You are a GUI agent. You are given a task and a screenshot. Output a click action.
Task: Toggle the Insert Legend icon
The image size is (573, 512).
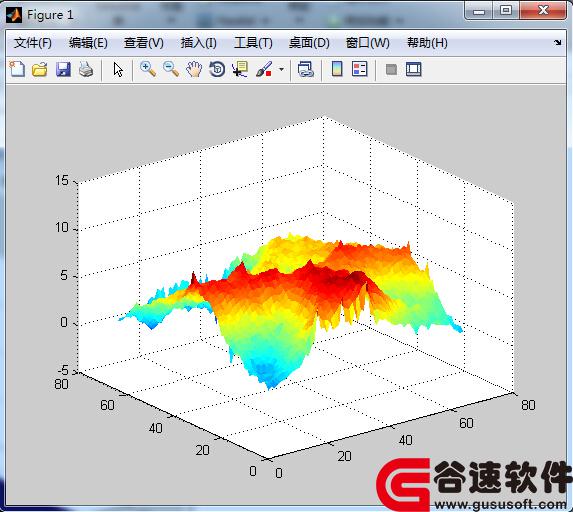[x=360, y=69]
